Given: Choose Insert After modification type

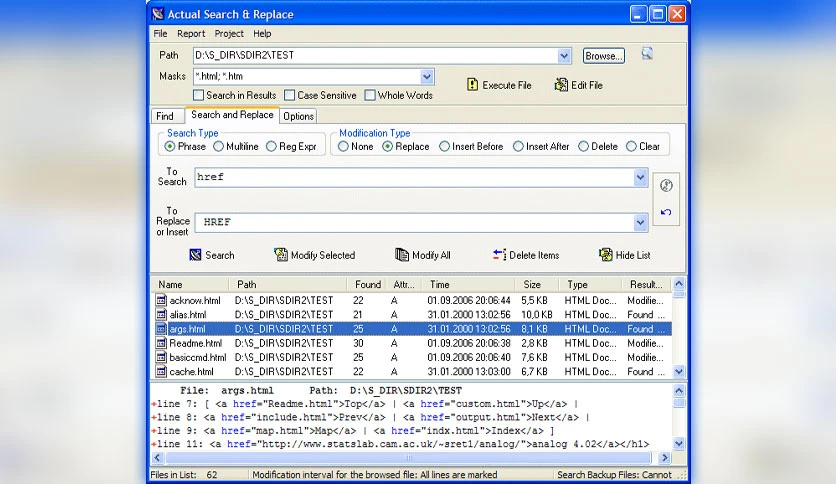Looking at the screenshot, I should [x=518, y=146].
